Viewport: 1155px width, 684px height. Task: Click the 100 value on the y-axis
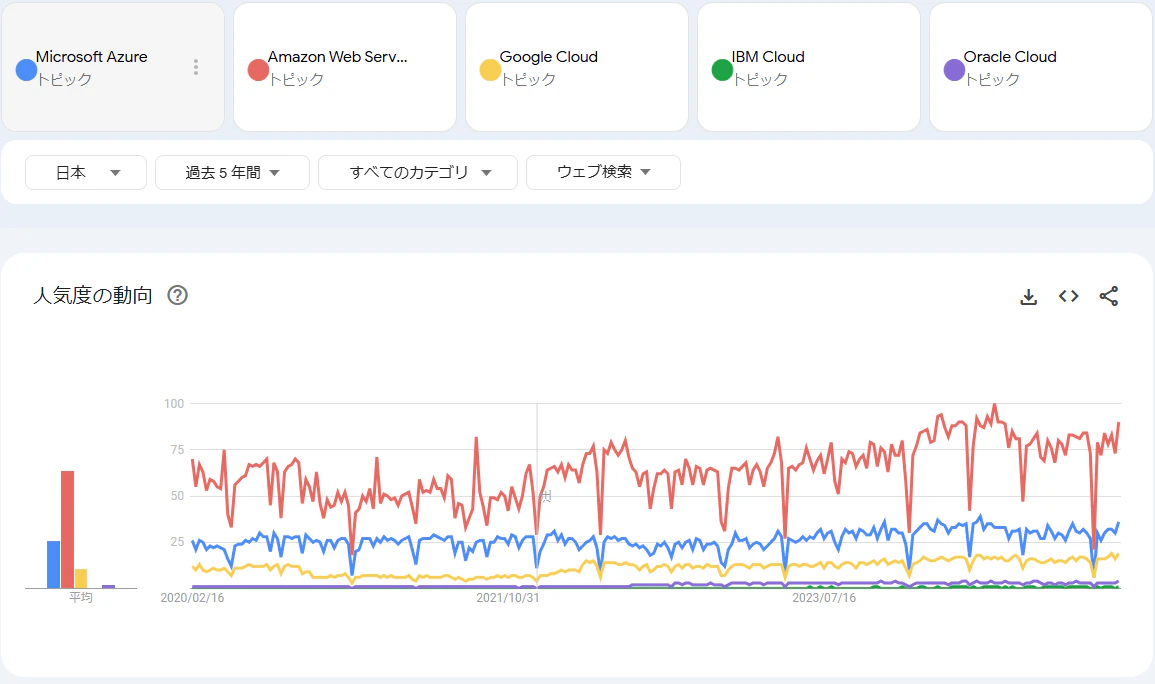point(174,403)
